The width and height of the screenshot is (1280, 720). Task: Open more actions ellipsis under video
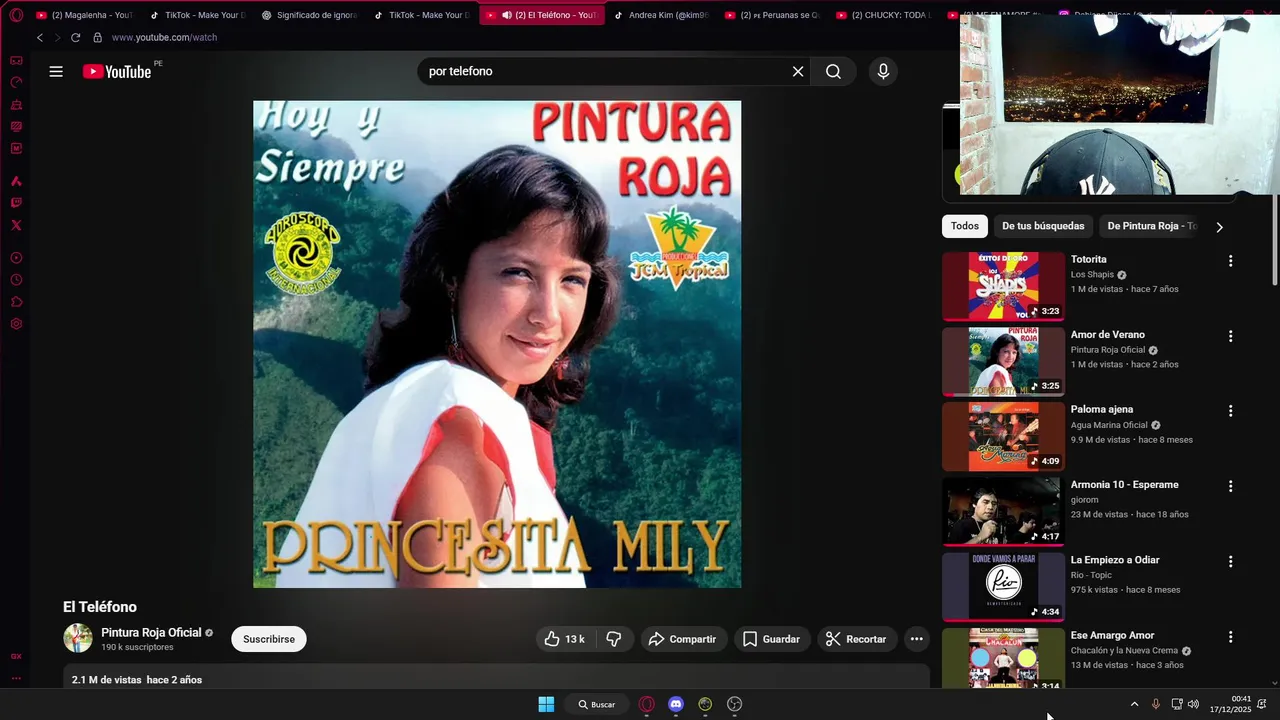click(x=916, y=639)
